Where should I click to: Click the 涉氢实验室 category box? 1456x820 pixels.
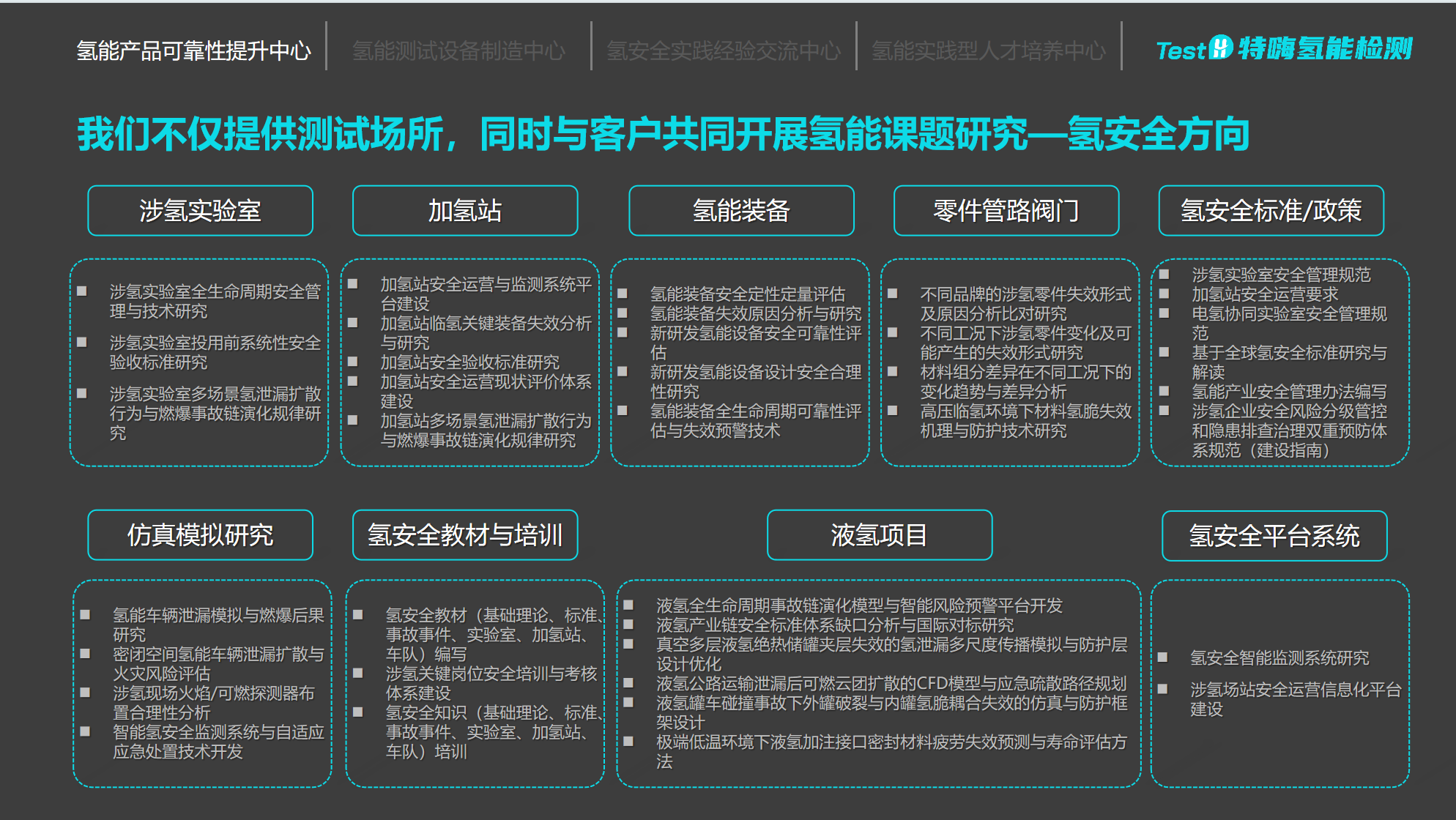(200, 211)
